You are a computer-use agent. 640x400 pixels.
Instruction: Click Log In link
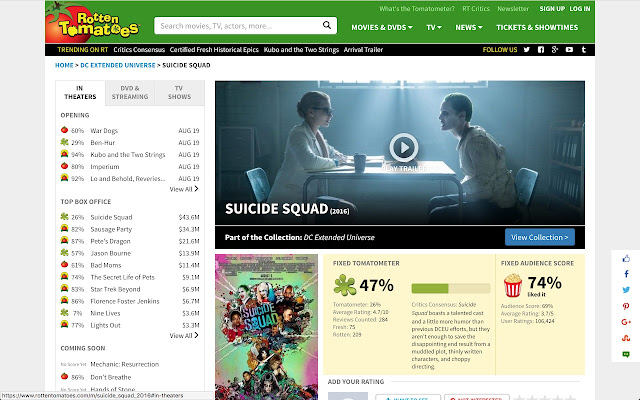click(580, 9)
